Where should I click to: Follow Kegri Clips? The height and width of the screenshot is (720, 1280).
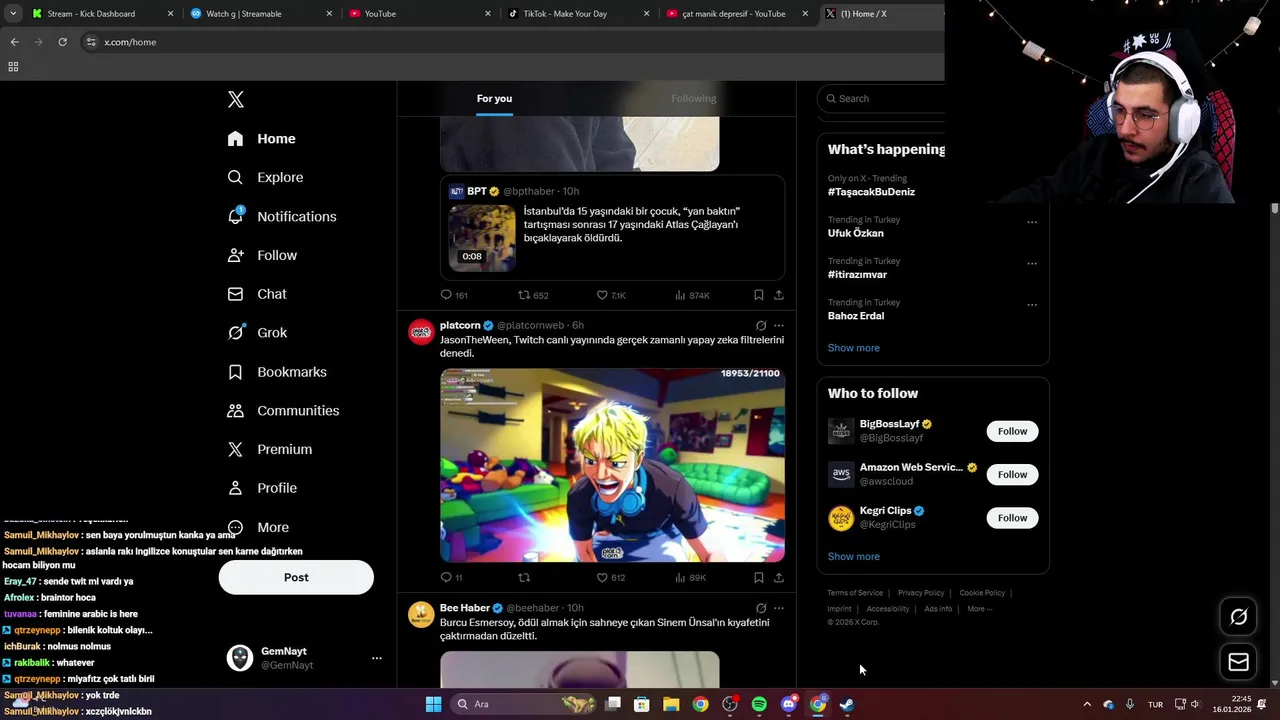[x=1012, y=517]
